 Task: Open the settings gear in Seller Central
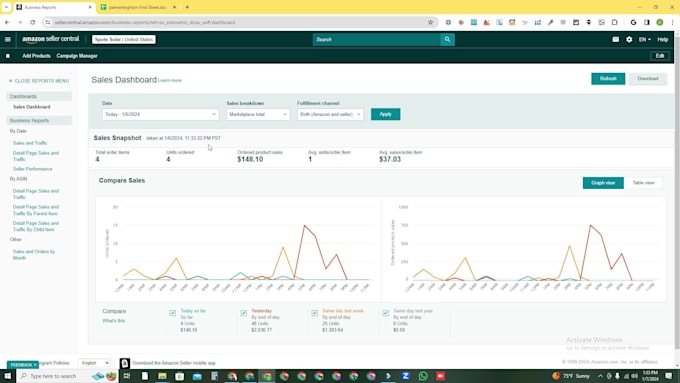pos(629,39)
